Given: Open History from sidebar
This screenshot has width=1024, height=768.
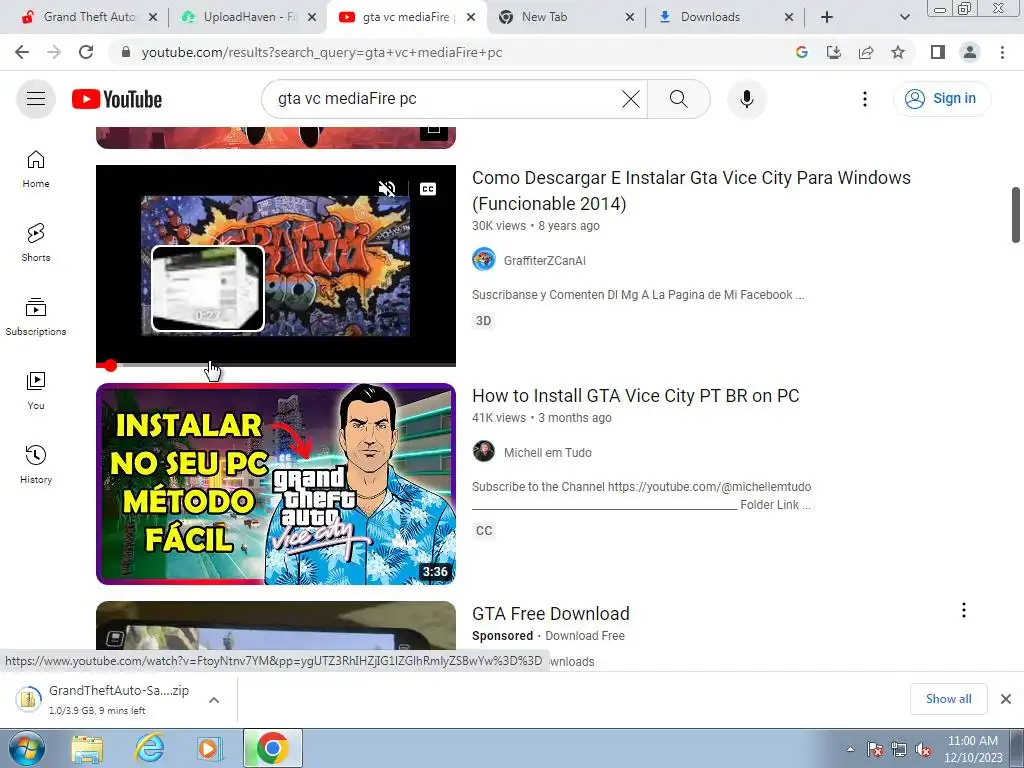Looking at the screenshot, I should 36,464.
